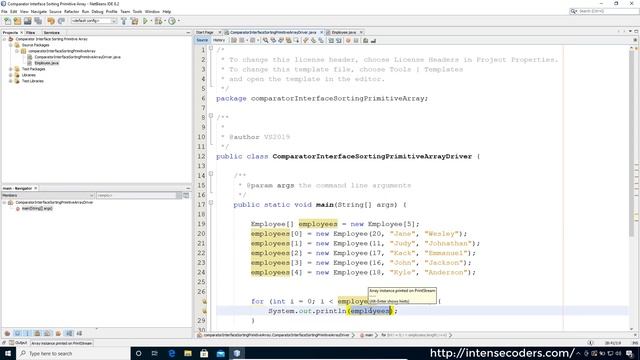Click editor Shift Line Right icon
This screenshot has height=360, width=640.
[339, 40]
